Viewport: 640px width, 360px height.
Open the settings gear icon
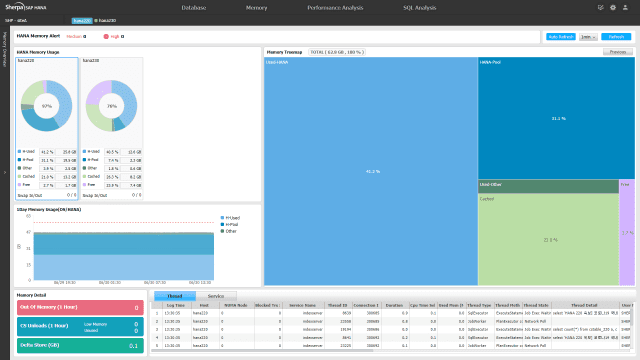point(613,7)
